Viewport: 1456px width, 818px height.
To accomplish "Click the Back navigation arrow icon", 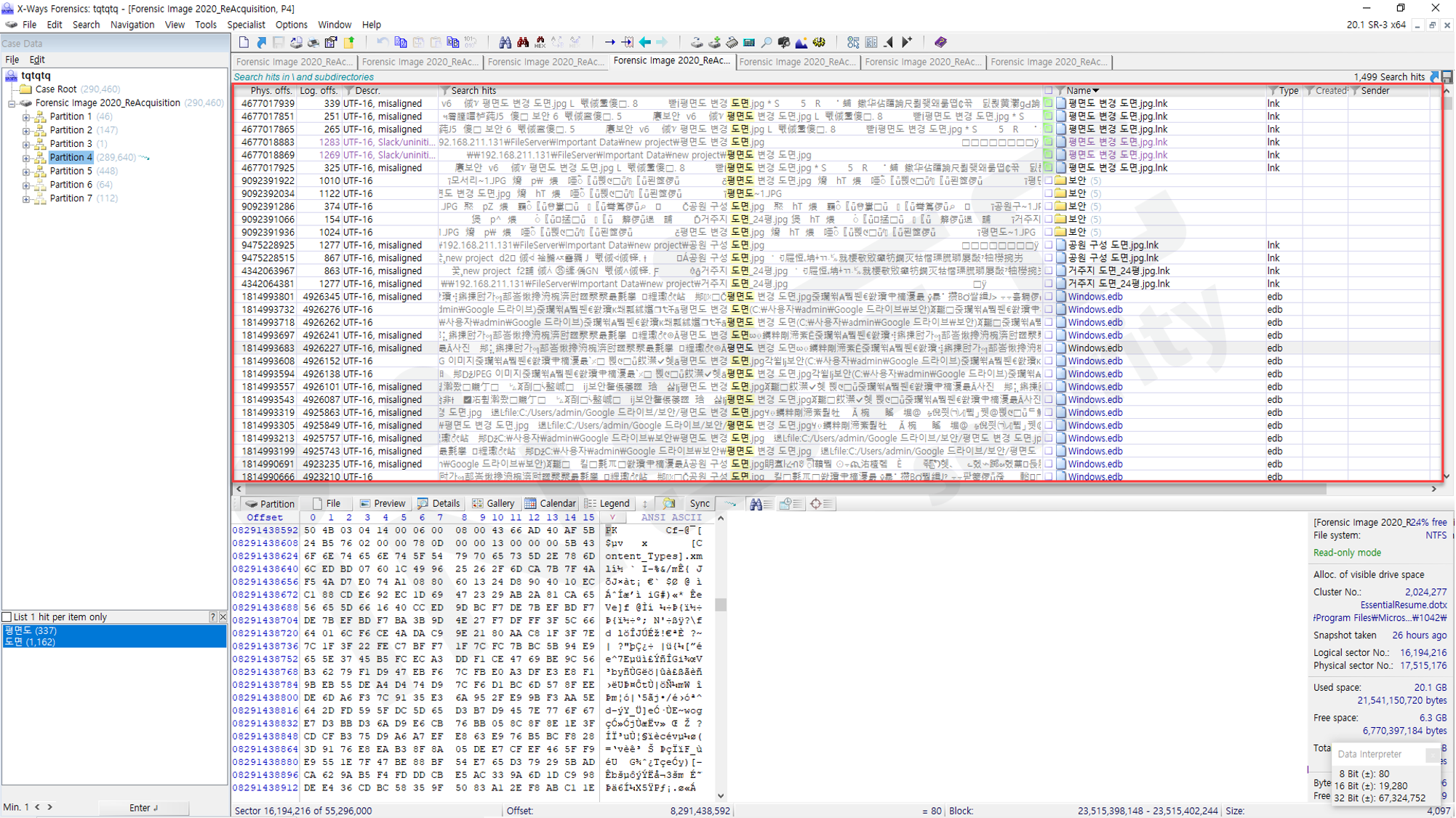I will [x=645, y=42].
